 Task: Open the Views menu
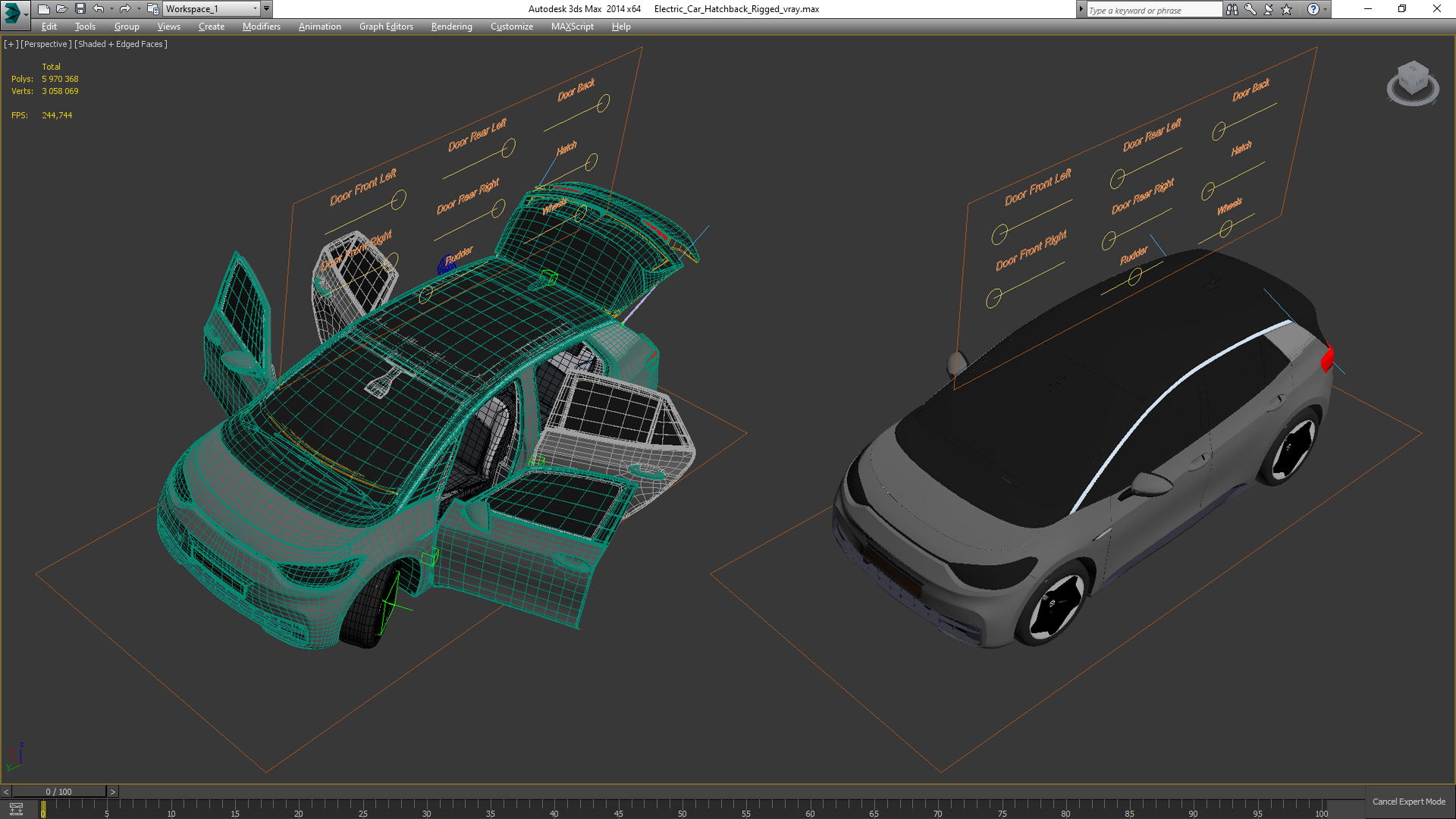pos(168,27)
